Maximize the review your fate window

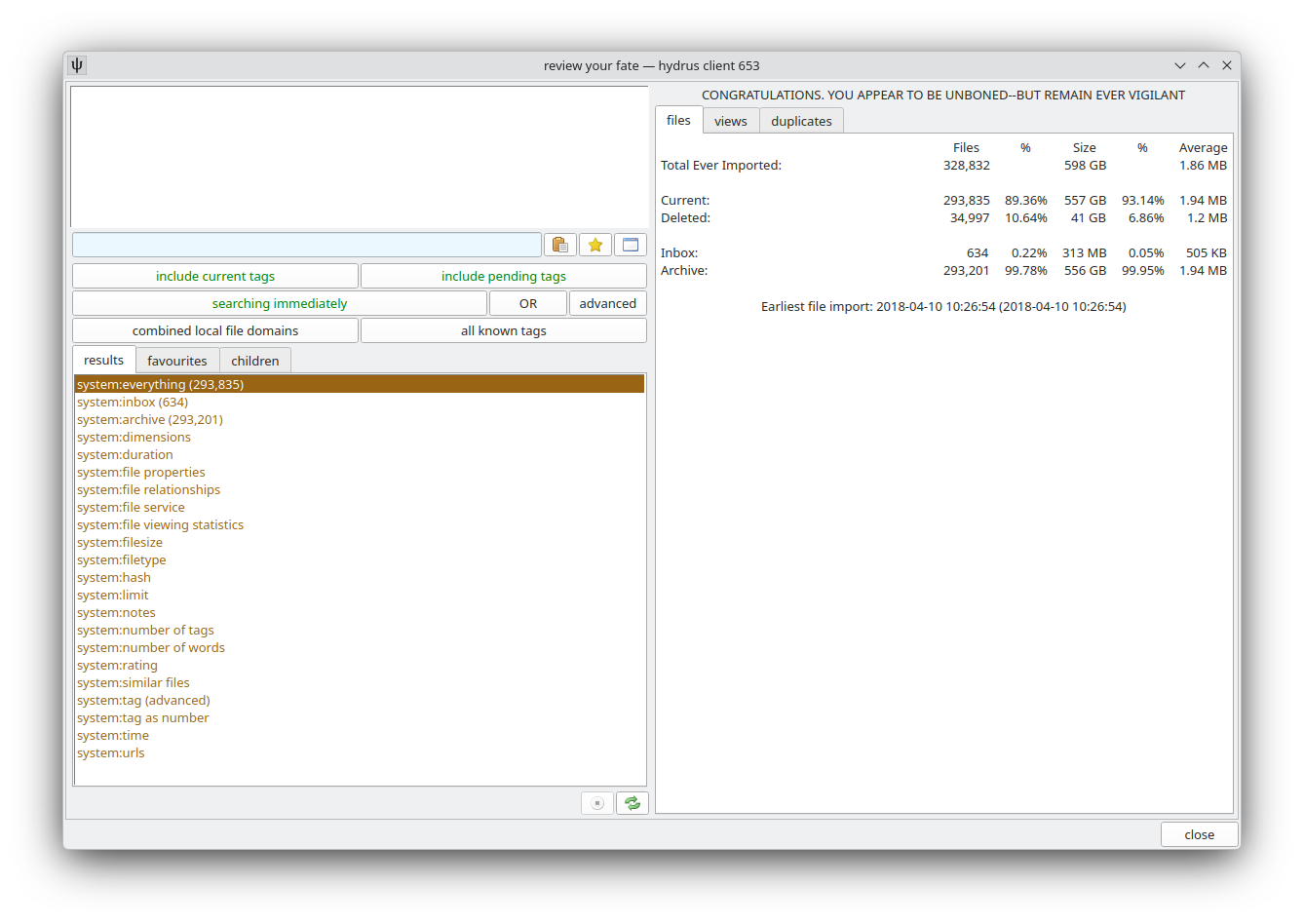[1204, 65]
